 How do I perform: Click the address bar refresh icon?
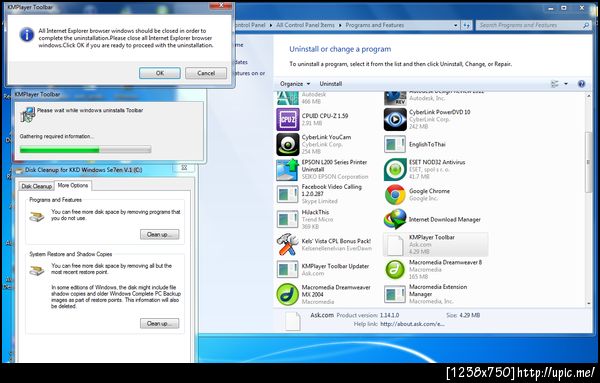[x=466, y=25]
